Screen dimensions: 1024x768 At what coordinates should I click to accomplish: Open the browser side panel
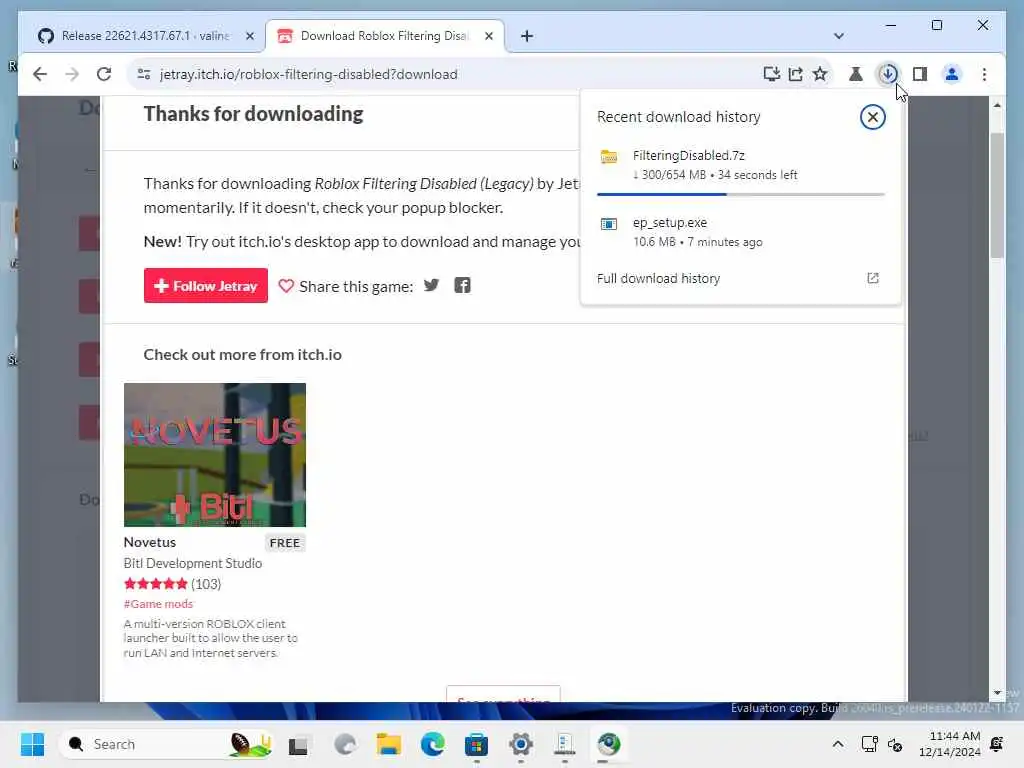coord(920,74)
